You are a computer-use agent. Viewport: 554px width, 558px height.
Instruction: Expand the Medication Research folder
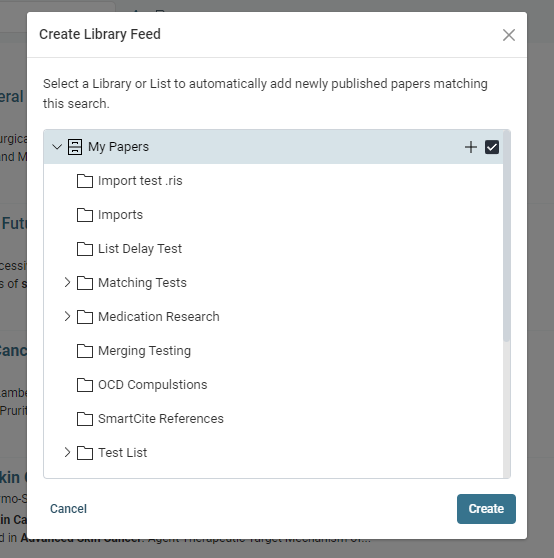coord(67,316)
